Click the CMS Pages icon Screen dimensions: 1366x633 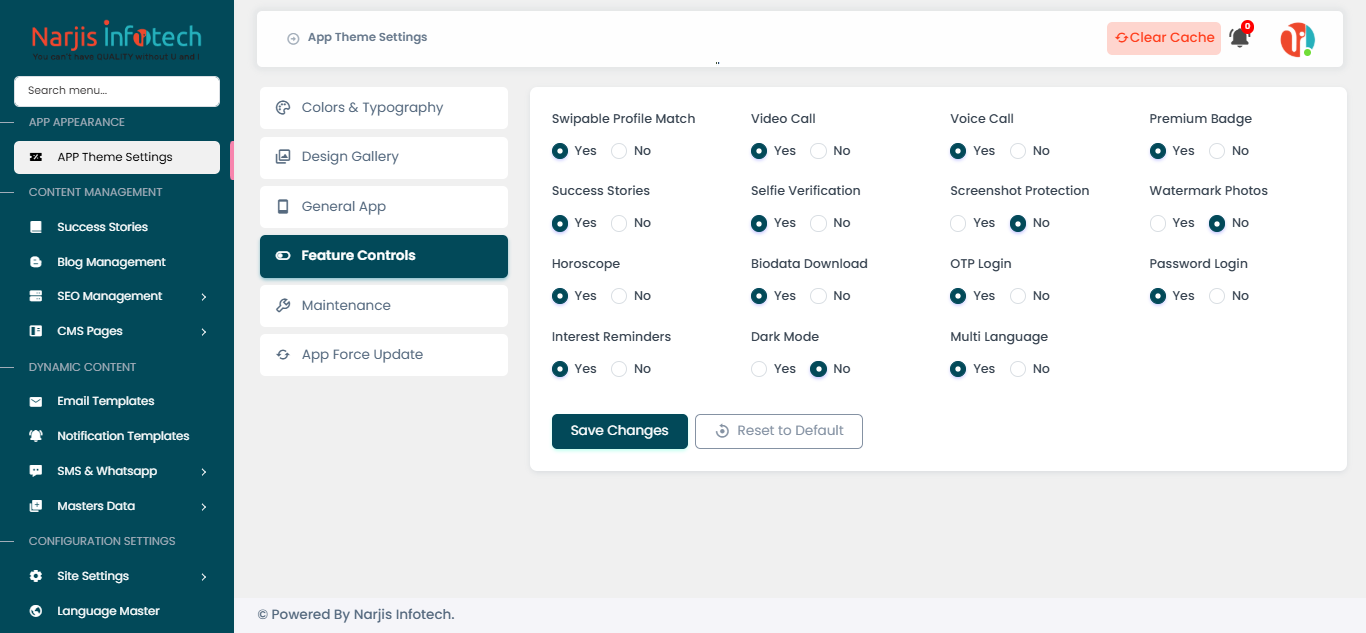(x=36, y=331)
